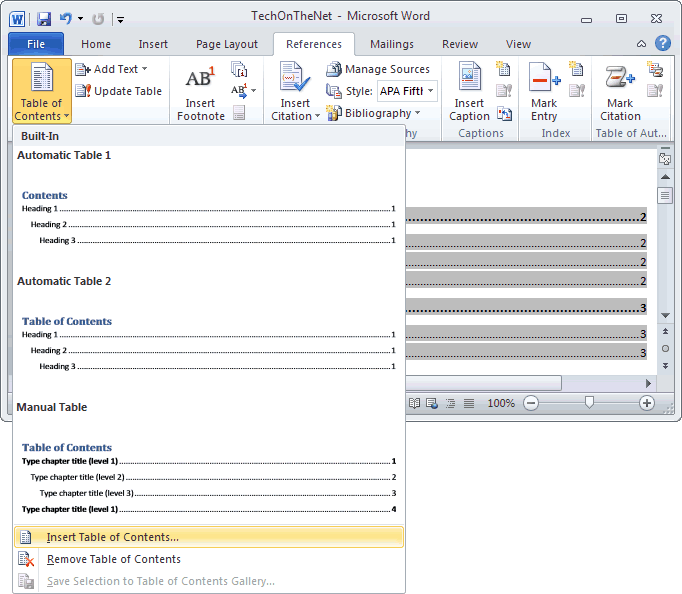This screenshot has height=594, width=682.
Task: Click the vertical scrollbar down arrow
Action: (x=665, y=315)
